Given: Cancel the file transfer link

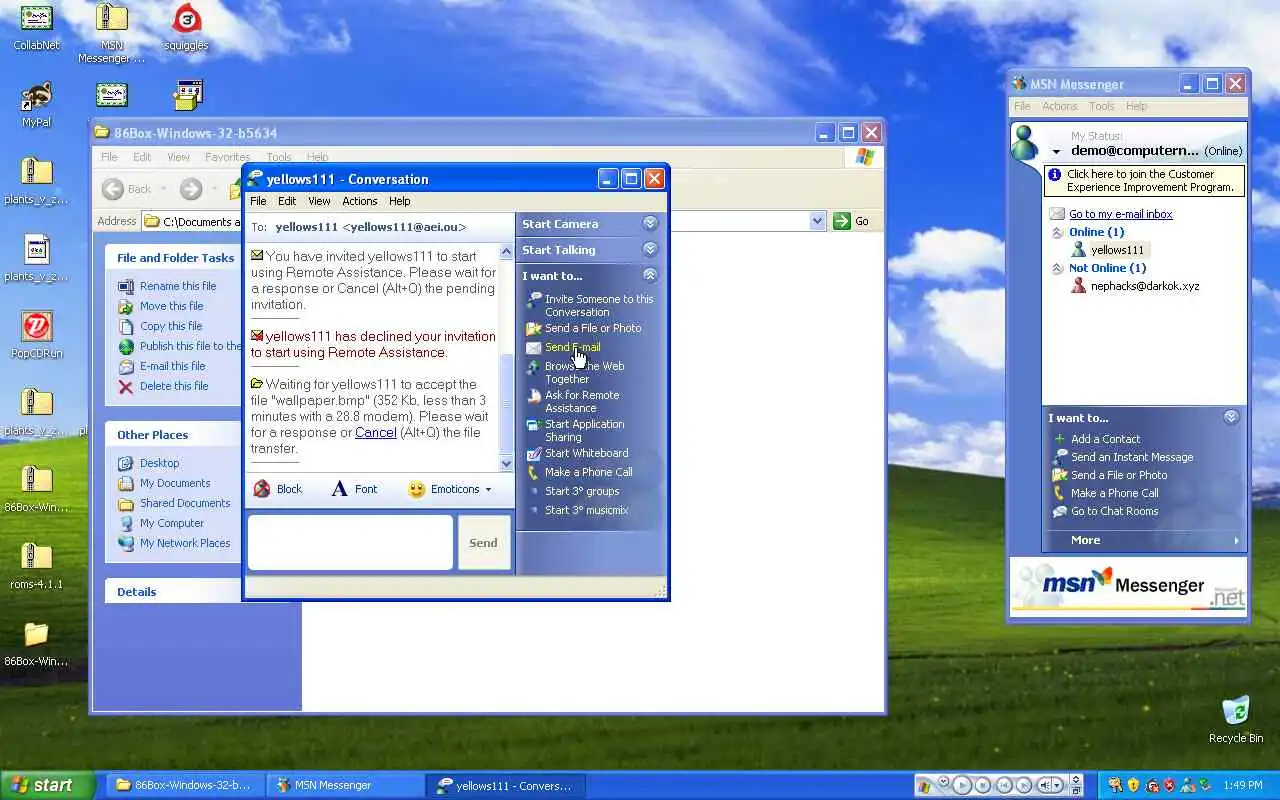Looking at the screenshot, I should point(376,432).
